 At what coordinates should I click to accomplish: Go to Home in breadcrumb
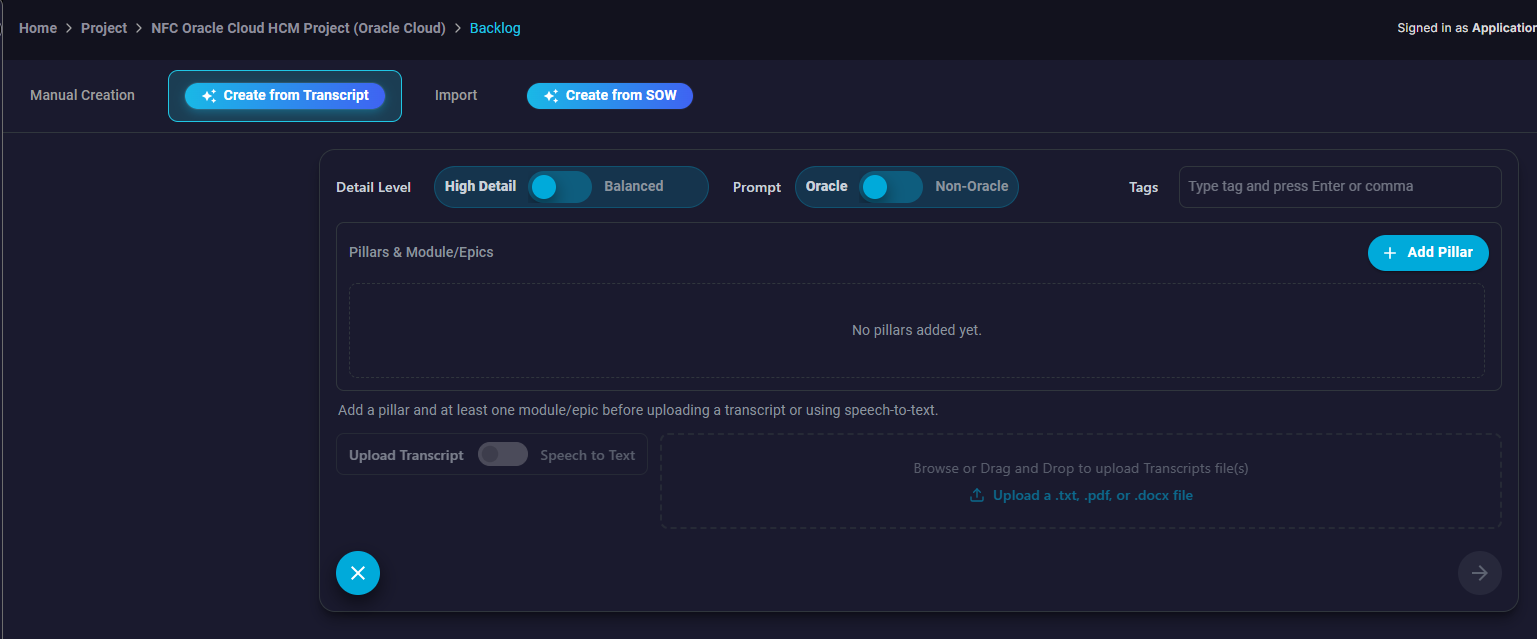pyautogui.click(x=38, y=28)
